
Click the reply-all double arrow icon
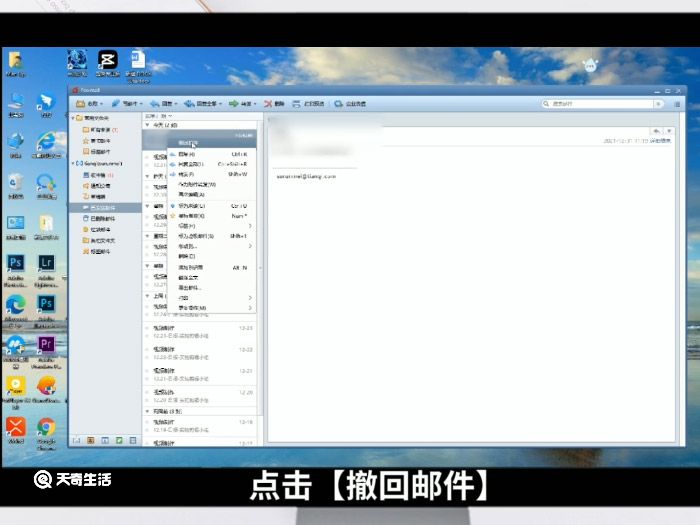tap(189, 104)
